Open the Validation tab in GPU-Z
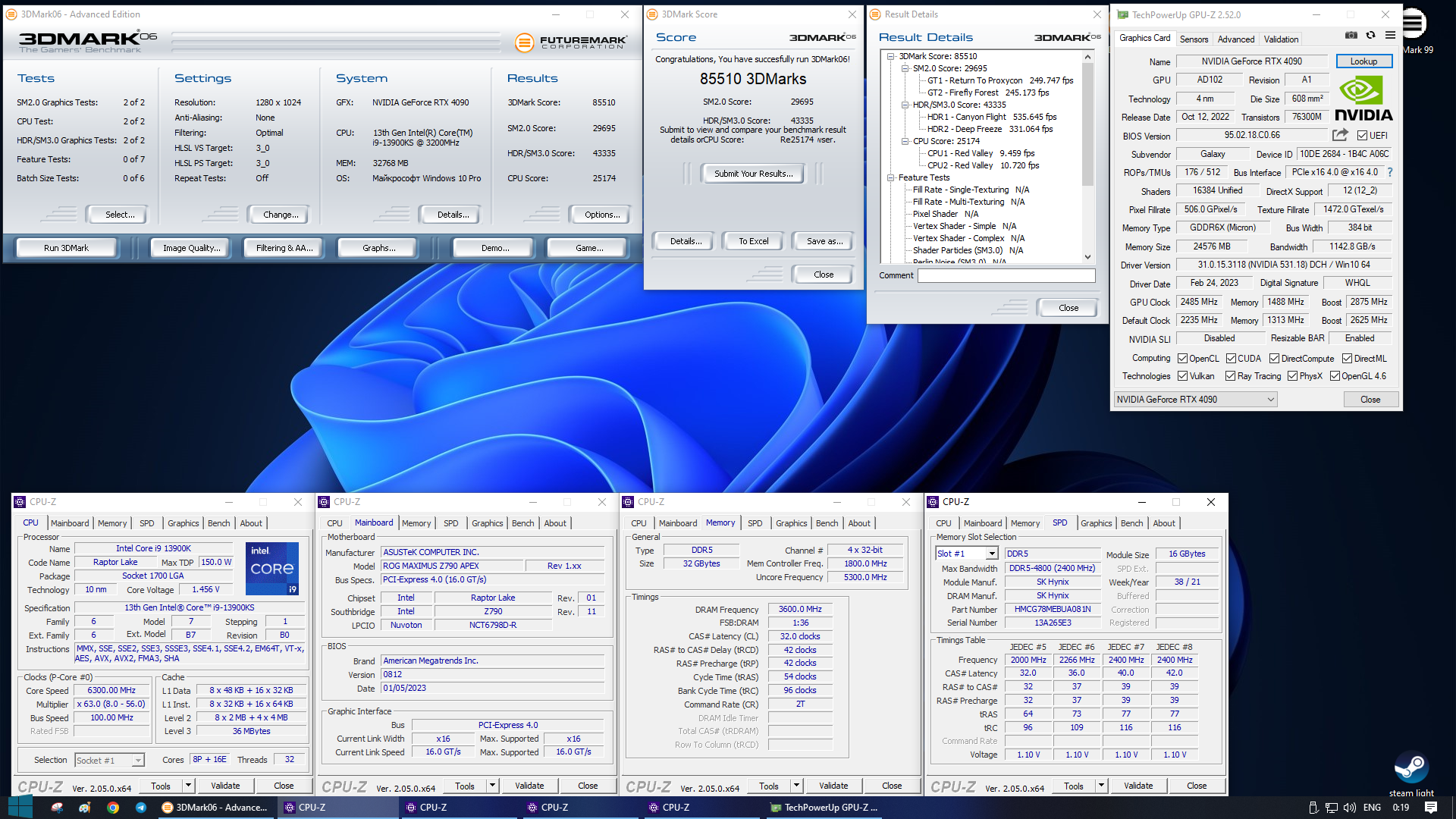Image resolution: width=1456 pixels, height=819 pixels. (1281, 39)
